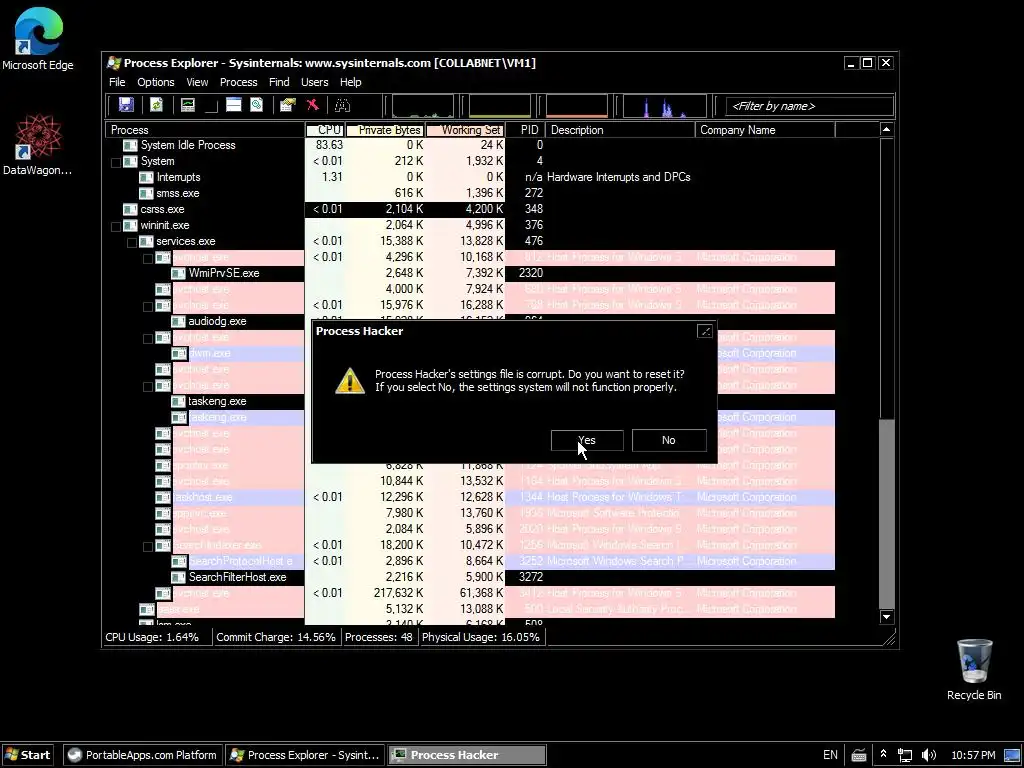Click the yellow warning icon in dialog
Viewport: 1024px width, 768px height.
click(x=350, y=381)
